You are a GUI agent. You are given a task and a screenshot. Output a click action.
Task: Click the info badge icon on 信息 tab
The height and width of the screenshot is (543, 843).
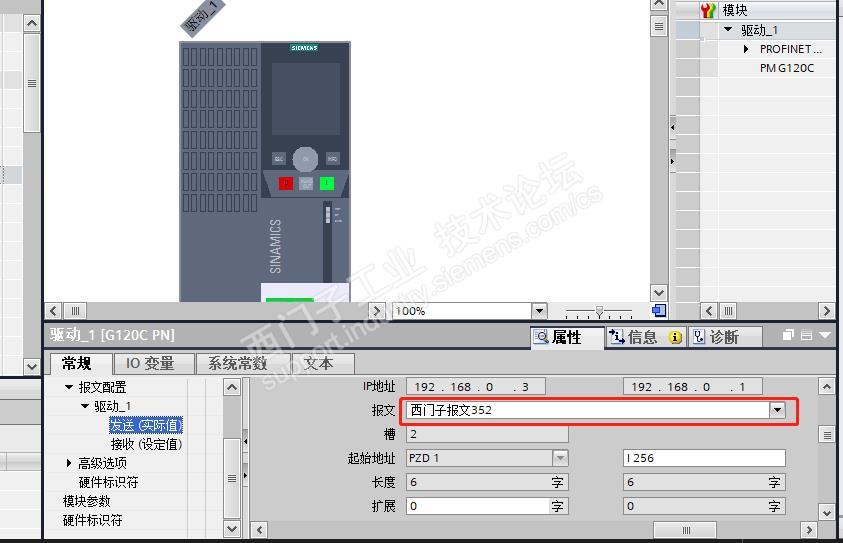(675, 337)
